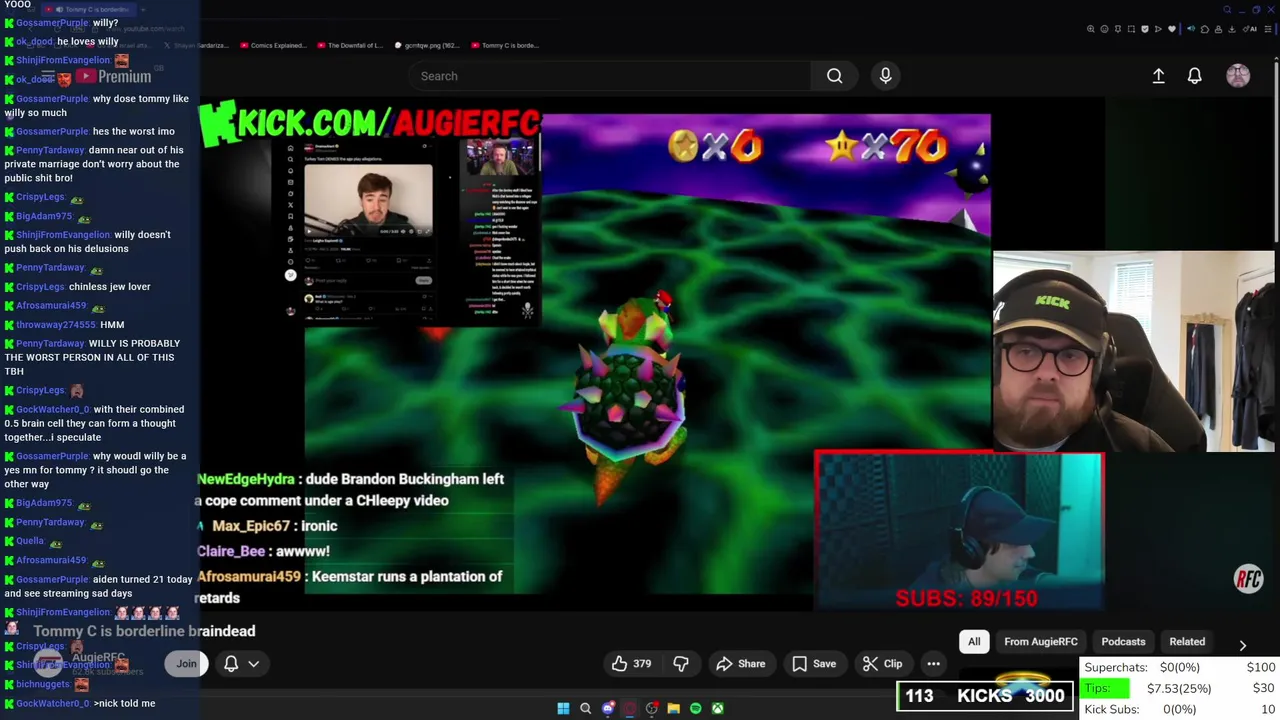The height and width of the screenshot is (720, 1280).
Task: Click the RFC channel watermark in video
Action: pos(1248,579)
